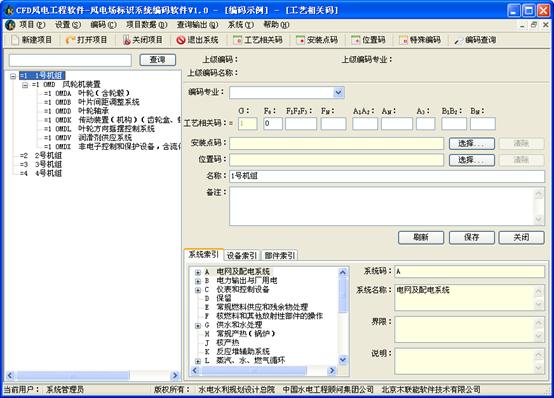
Task: Click 水电水利规划设计总院 in status bar
Action: click(x=237, y=390)
